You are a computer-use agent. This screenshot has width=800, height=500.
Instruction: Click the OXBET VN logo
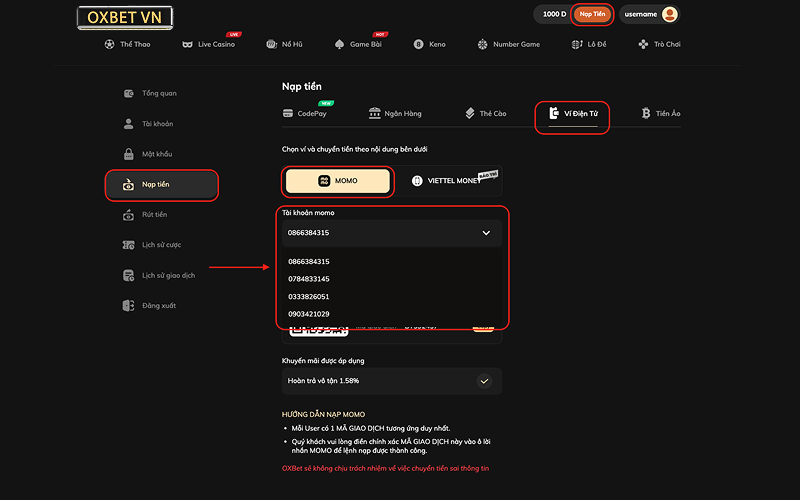(125, 17)
